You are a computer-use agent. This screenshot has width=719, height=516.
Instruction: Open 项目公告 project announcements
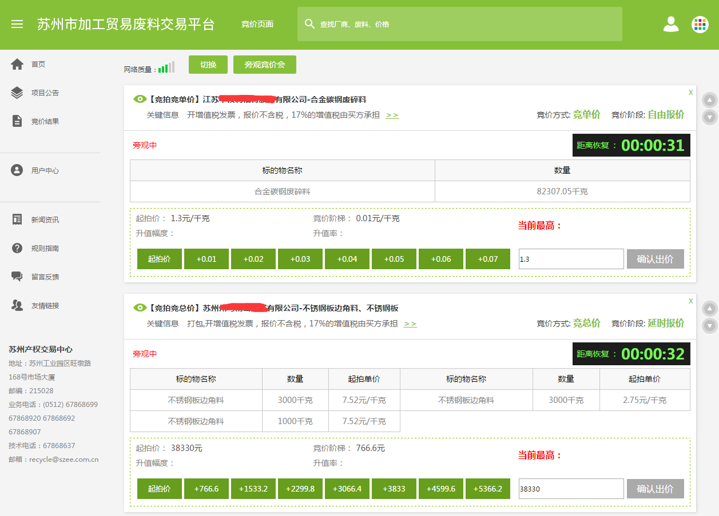pos(44,93)
